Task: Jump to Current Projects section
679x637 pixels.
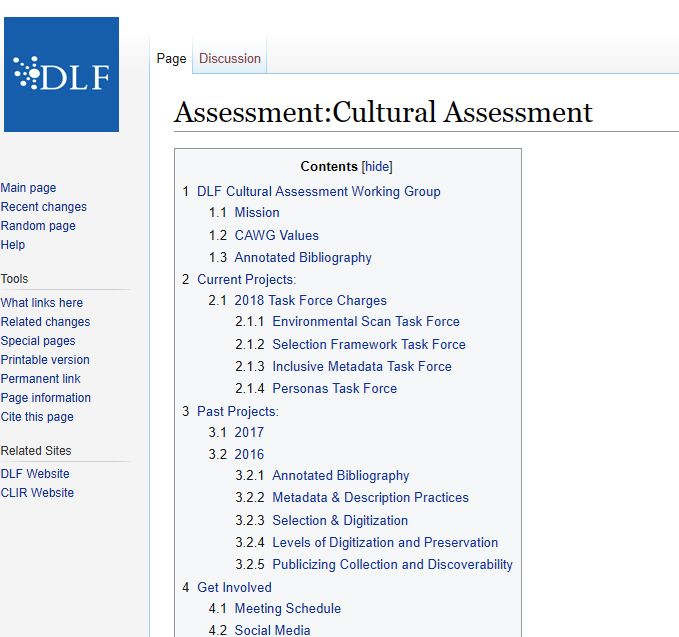Action: click(x=246, y=280)
